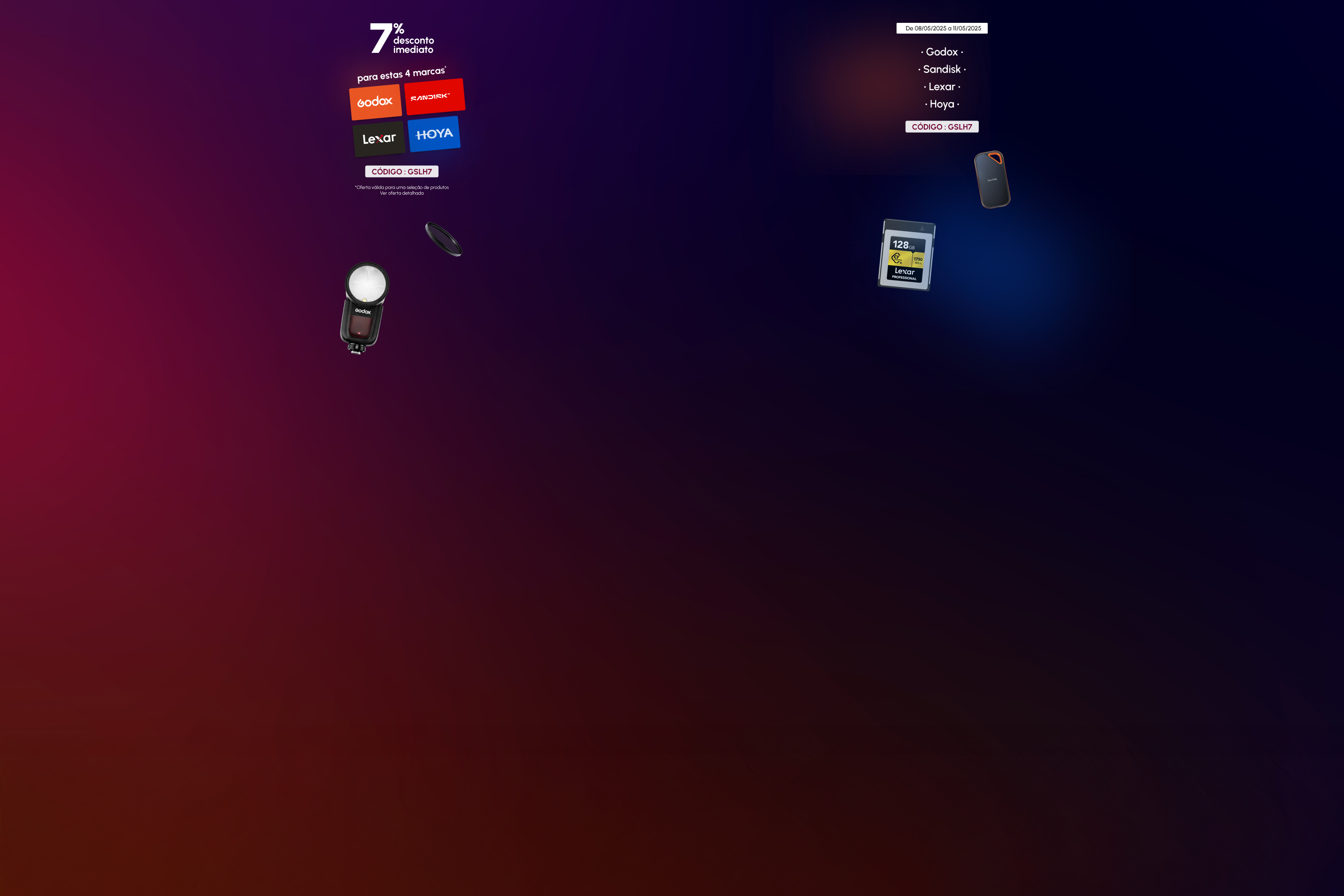Click the '7% desconto imediato' headline
This screenshot has height=896, width=1344.
402,38
